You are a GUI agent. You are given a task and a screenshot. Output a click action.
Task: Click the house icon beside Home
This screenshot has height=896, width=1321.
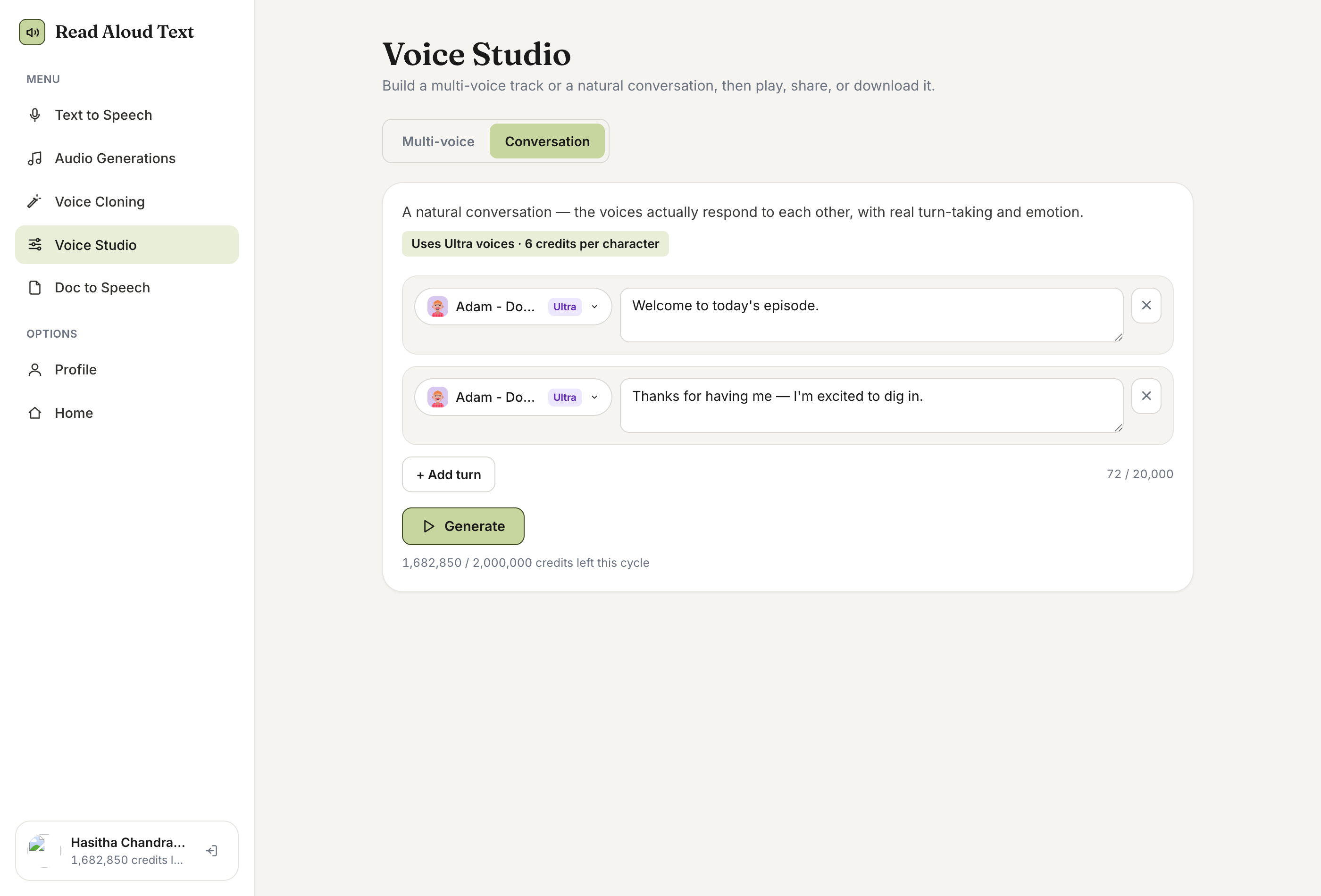[x=34, y=413]
